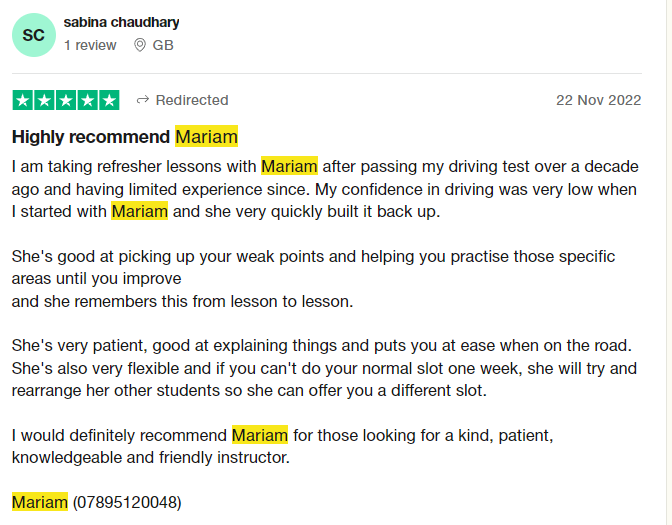The width and height of the screenshot is (672, 525).
Task: Click the GB country label
Action: [163, 45]
